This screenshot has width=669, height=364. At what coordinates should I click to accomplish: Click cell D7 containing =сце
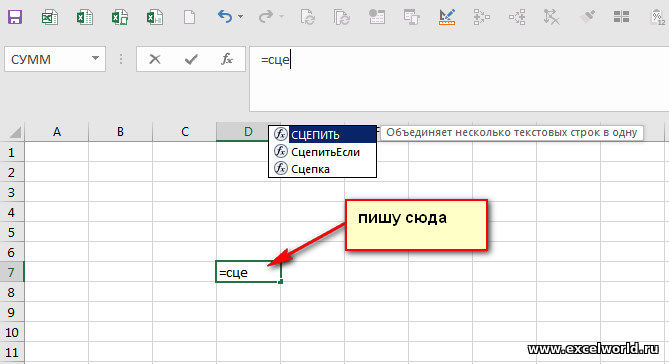point(248,272)
